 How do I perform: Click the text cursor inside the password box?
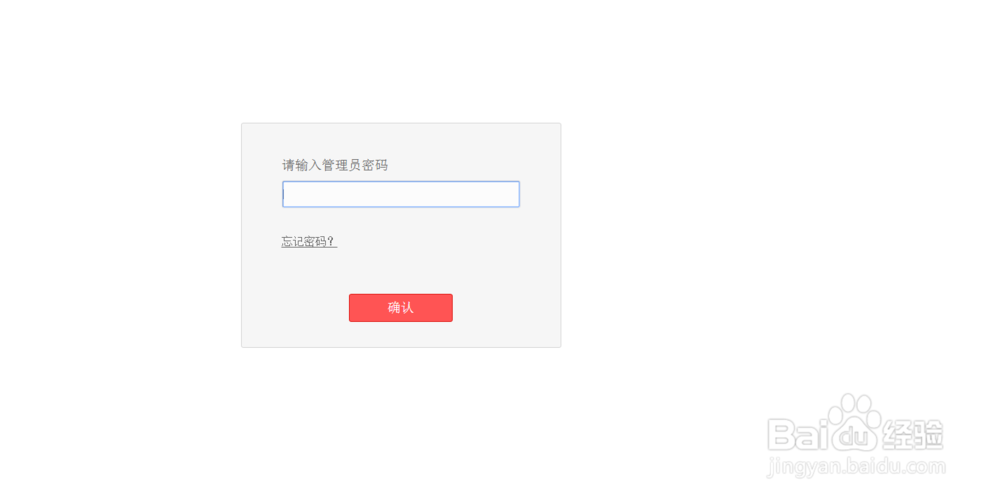tap(284, 195)
